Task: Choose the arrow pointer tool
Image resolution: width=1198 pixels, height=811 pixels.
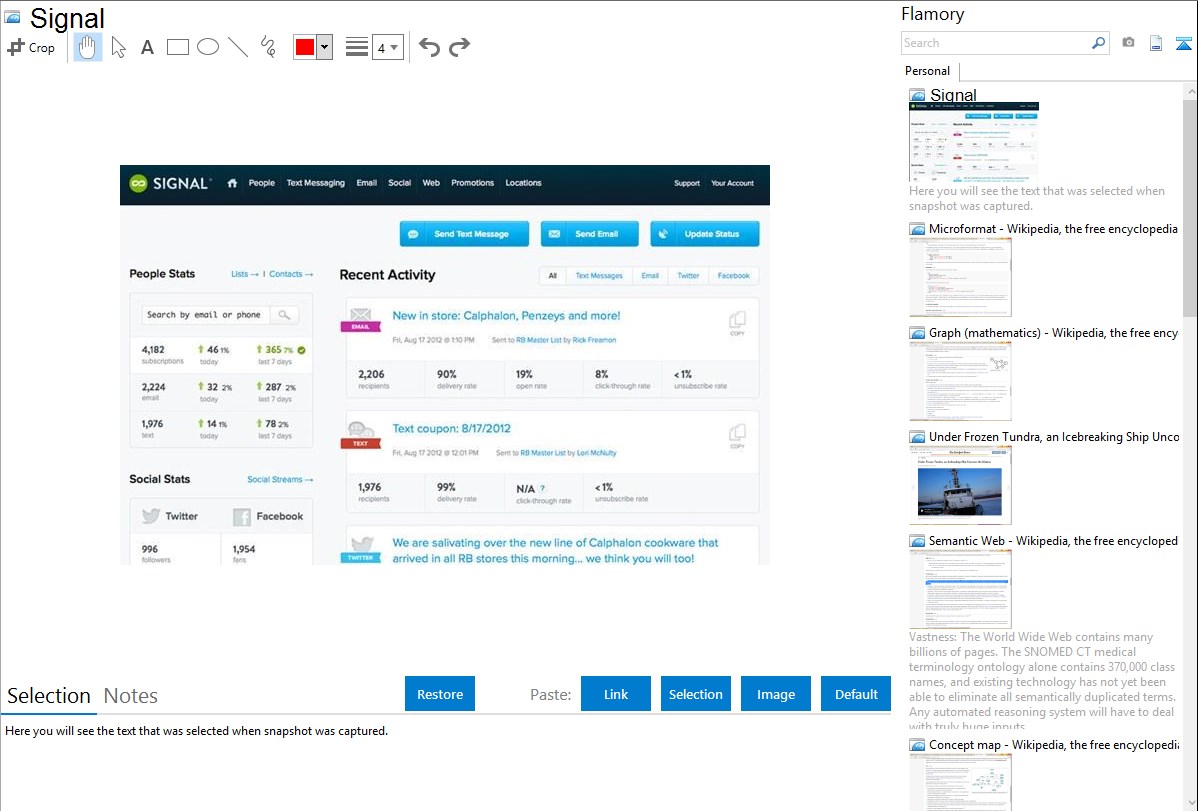Action: tap(118, 47)
